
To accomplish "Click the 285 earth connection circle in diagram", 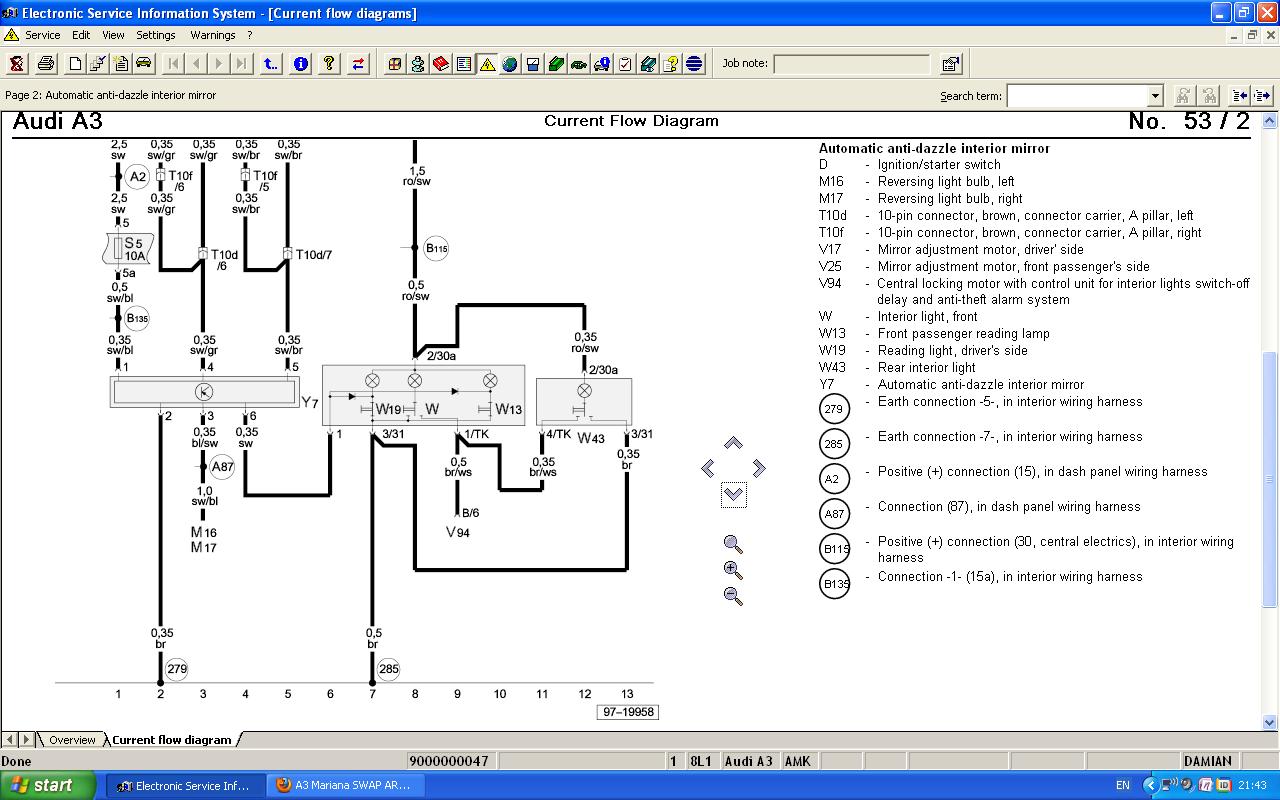I will coord(388,669).
